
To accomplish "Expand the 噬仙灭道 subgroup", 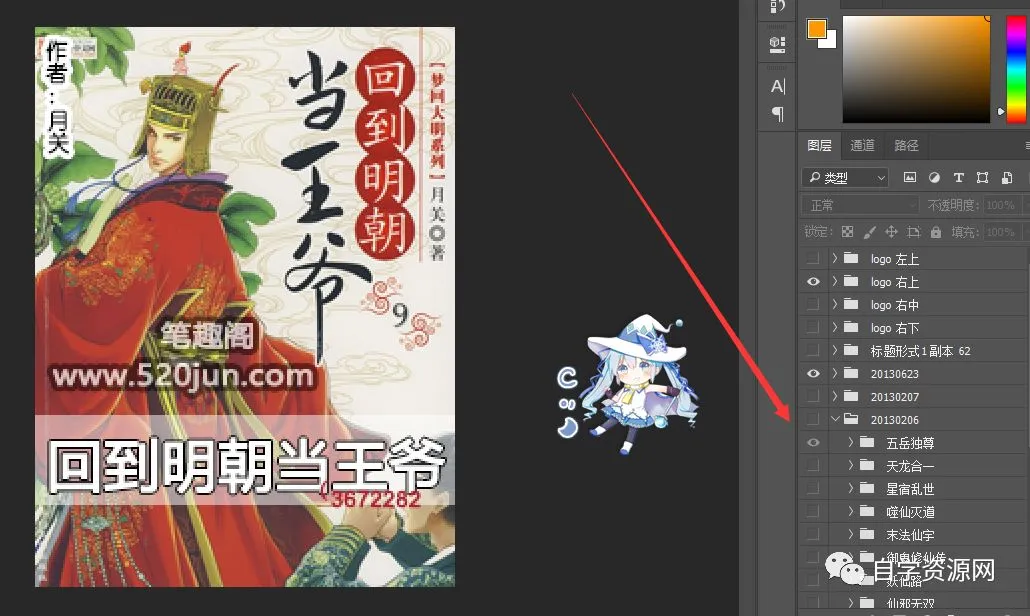I will (851, 511).
